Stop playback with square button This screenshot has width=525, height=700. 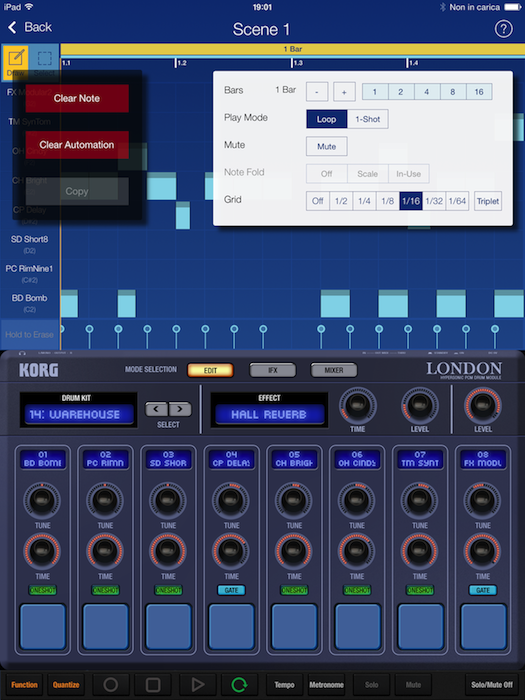coord(153,685)
